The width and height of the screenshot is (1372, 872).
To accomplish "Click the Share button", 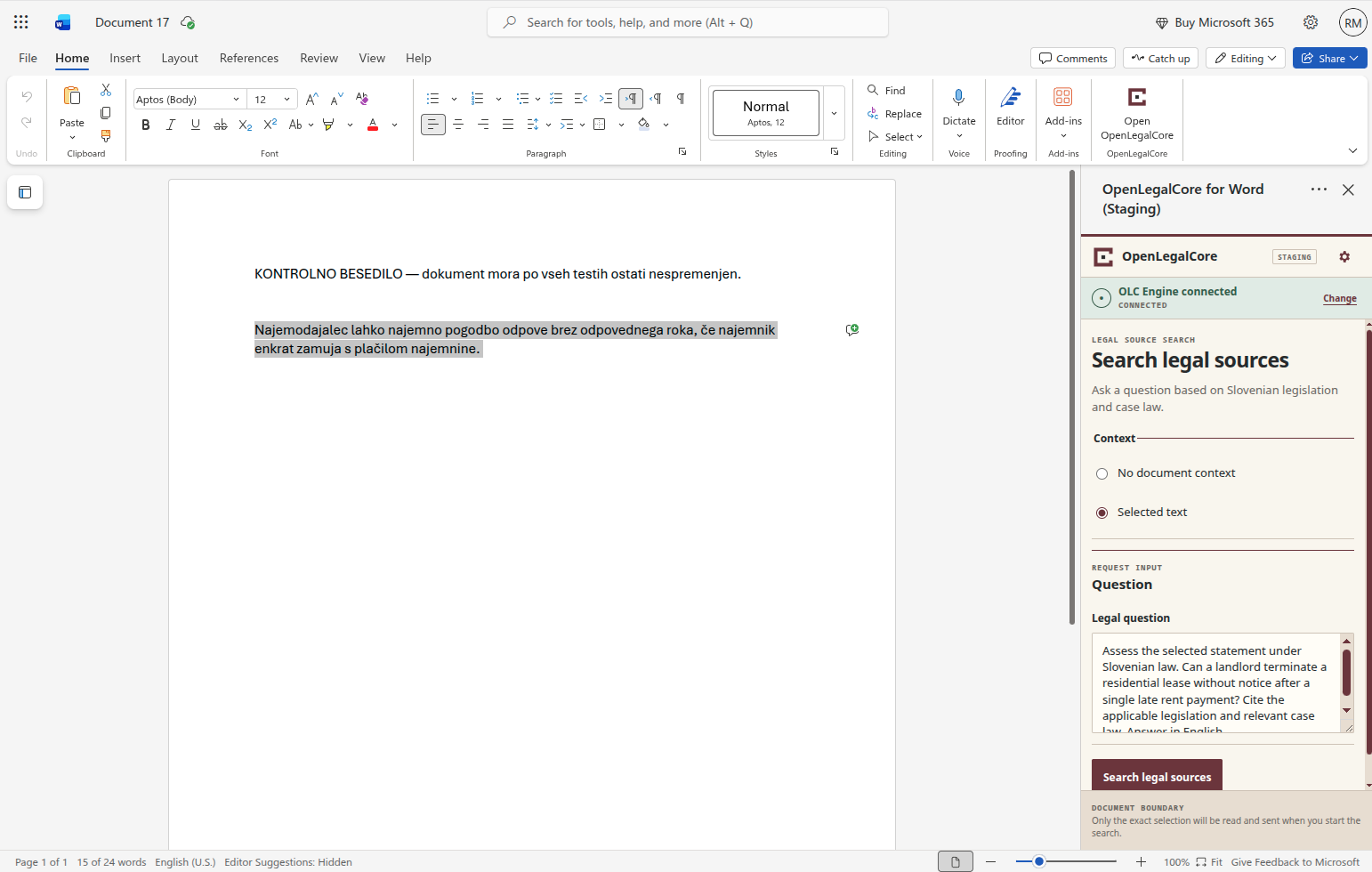I will [x=1329, y=58].
